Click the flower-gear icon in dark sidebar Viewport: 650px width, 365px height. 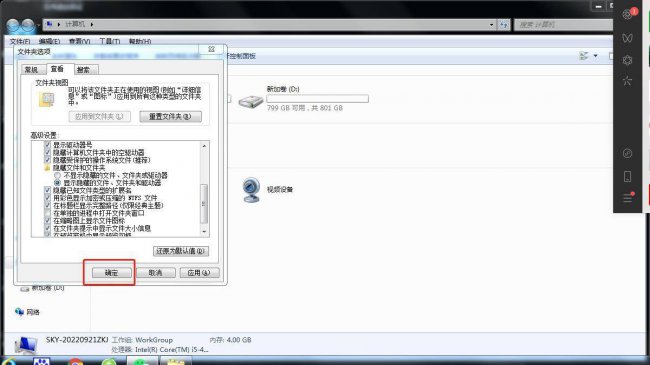coord(627,60)
